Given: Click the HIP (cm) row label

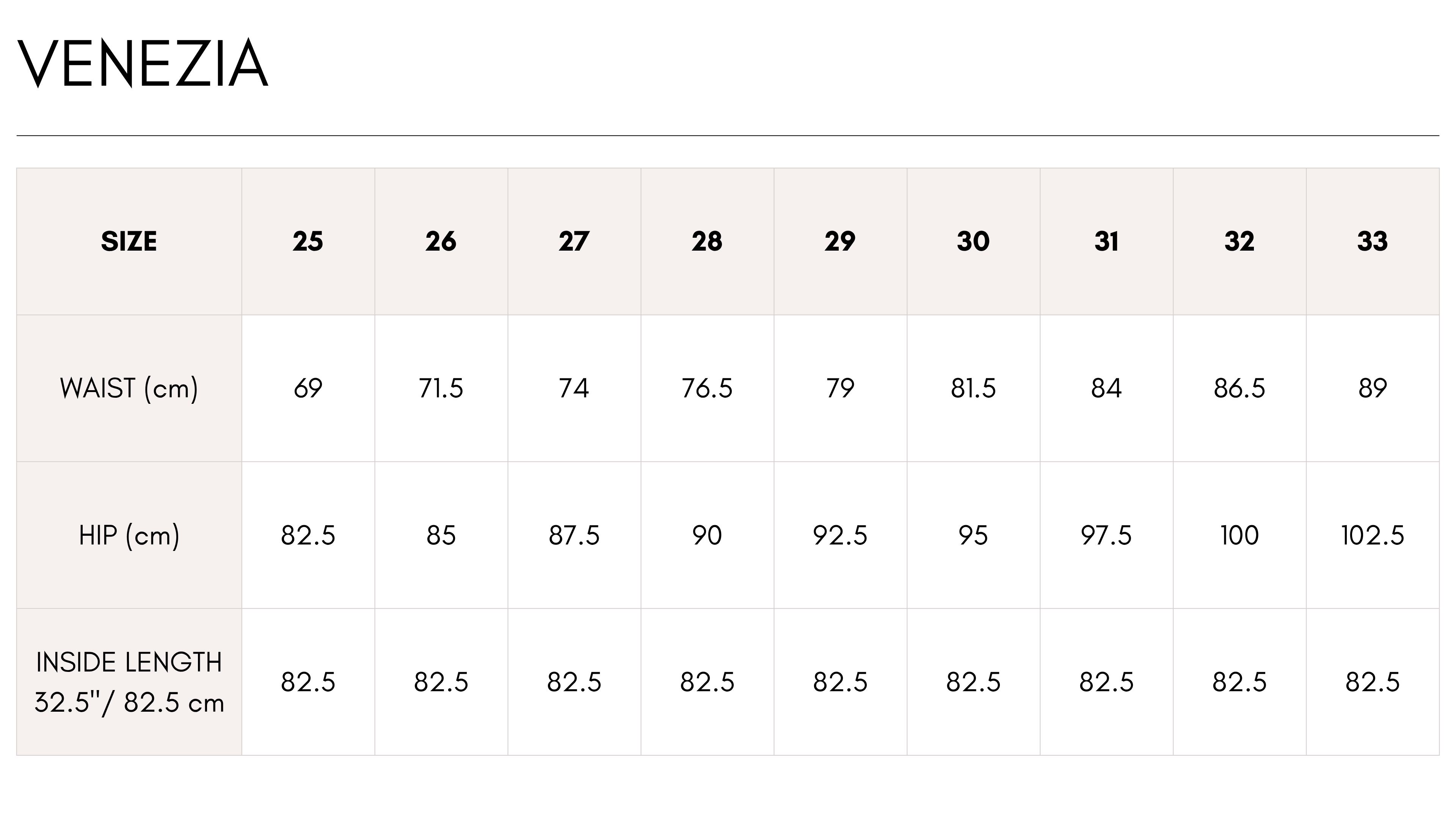Looking at the screenshot, I should 129,535.
